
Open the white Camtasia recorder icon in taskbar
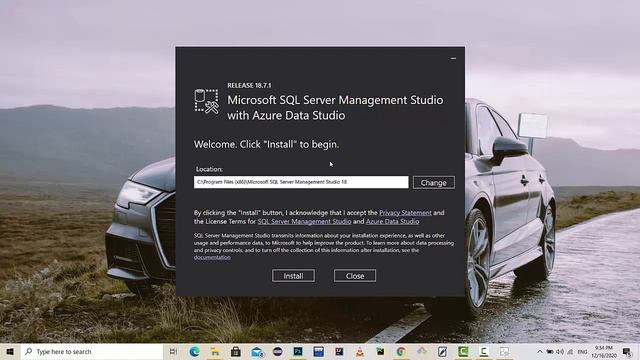tap(484, 351)
